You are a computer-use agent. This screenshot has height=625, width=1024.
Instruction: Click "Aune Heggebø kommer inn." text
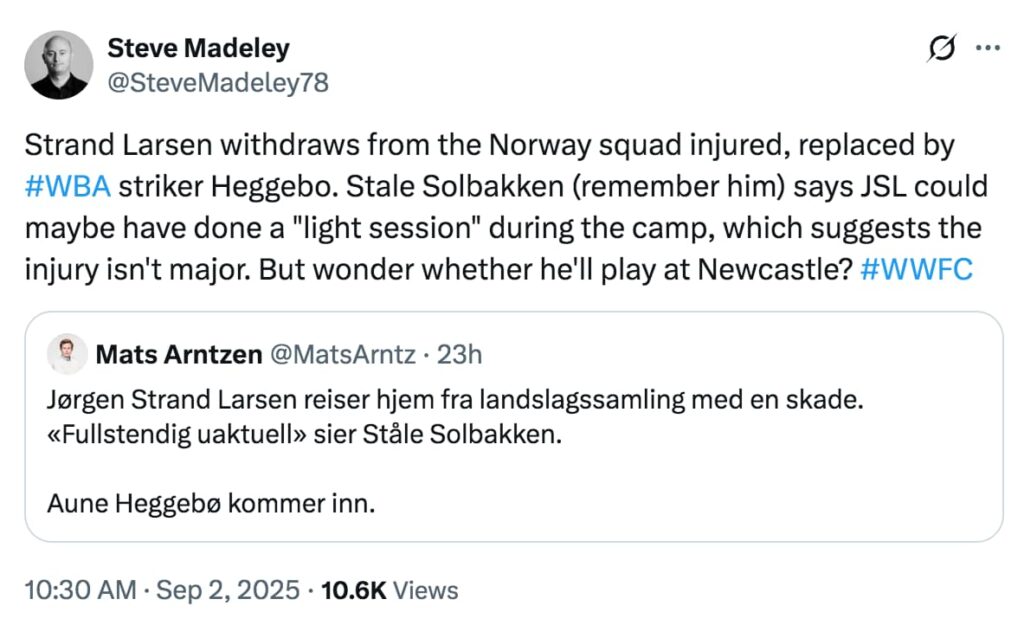(x=211, y=503)
